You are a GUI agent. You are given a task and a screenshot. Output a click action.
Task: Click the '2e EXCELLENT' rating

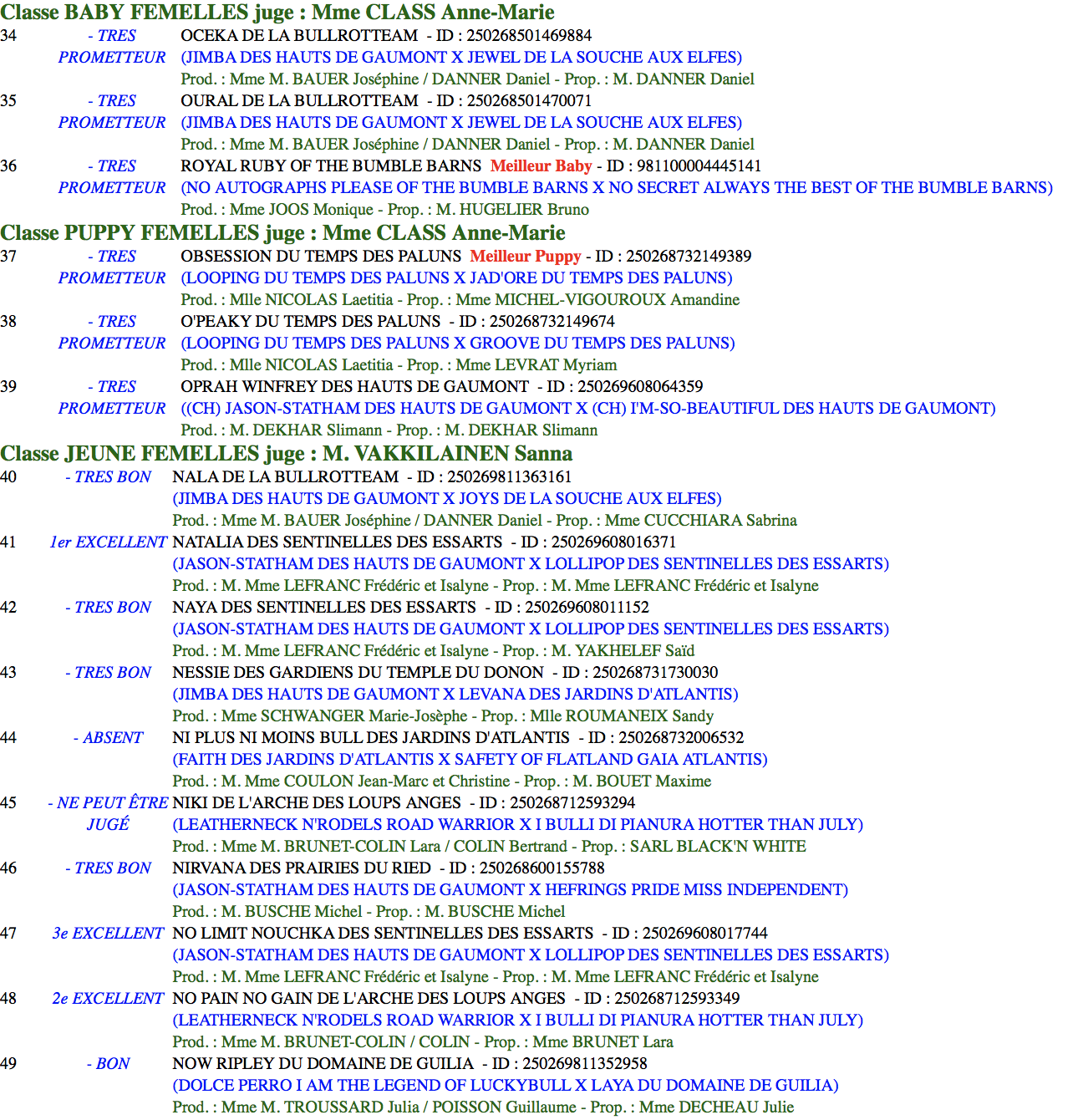[108, 998]
